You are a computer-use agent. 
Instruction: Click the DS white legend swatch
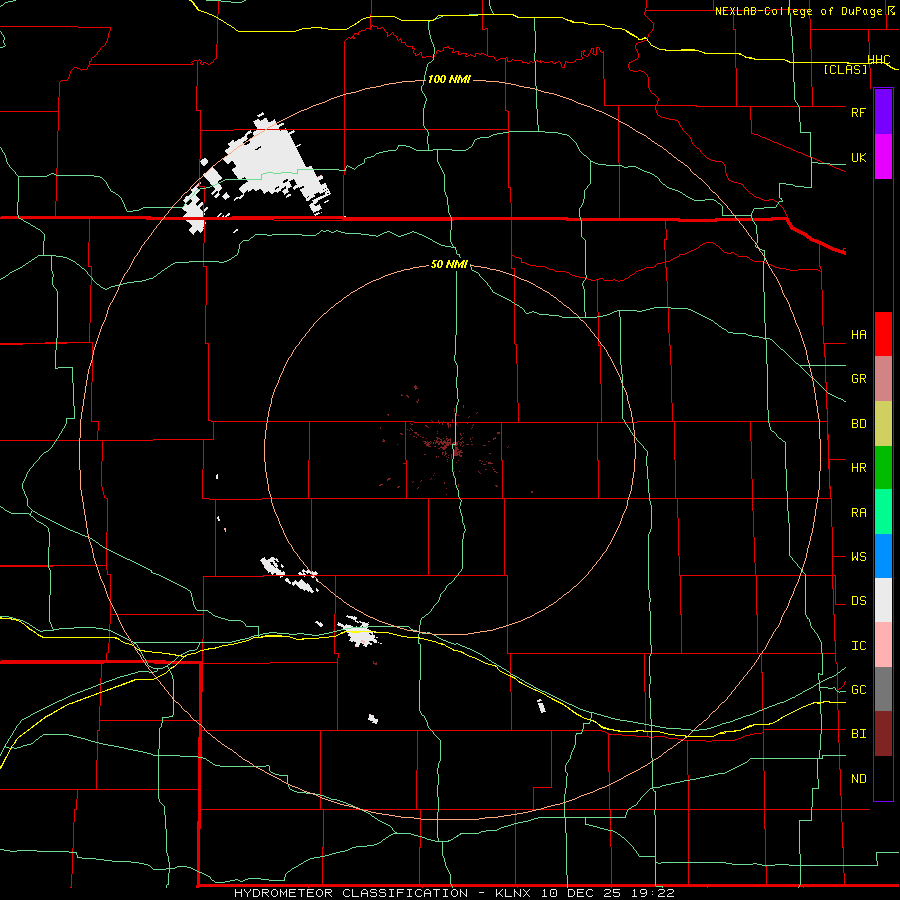click(883, 600)
